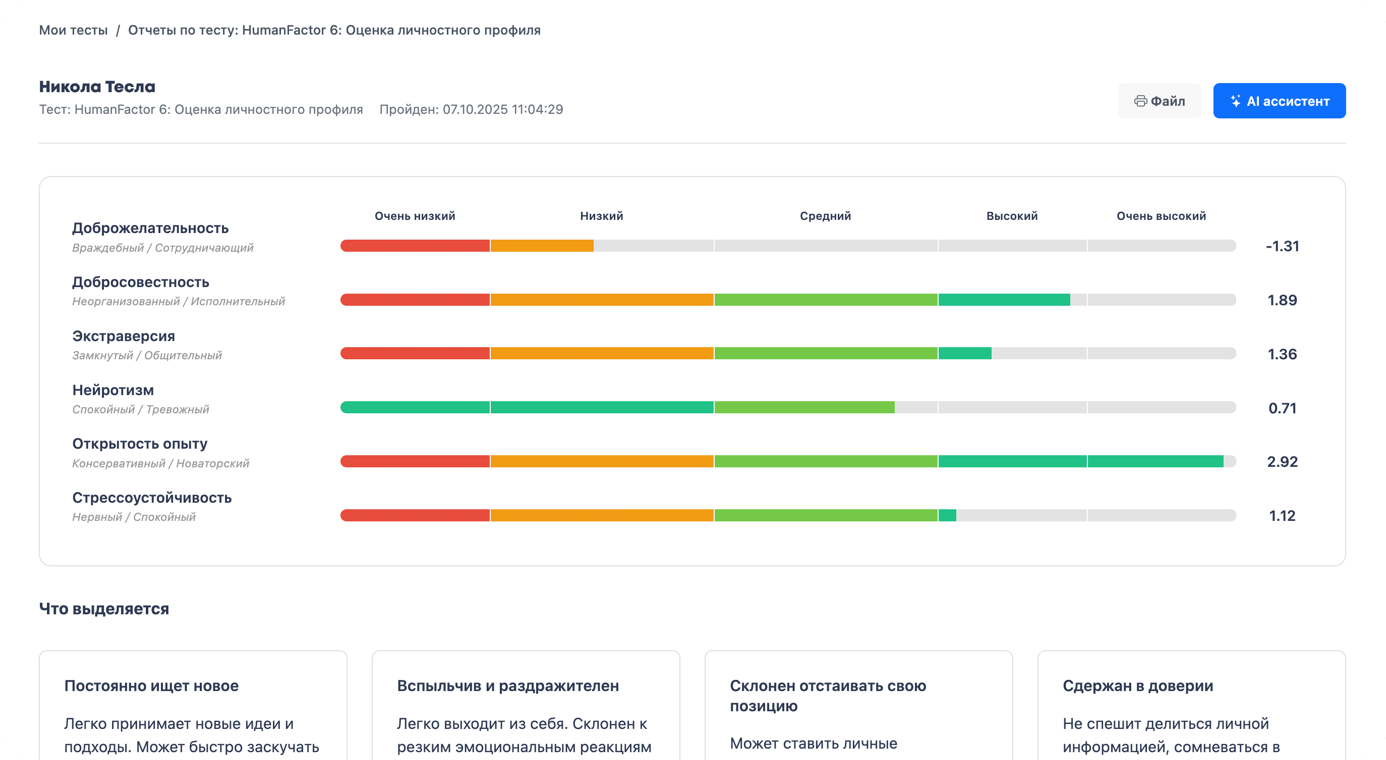Click the Открытость опыту score bar
Viewport: 1386px width, 760px height.
[x=787, y=462]
